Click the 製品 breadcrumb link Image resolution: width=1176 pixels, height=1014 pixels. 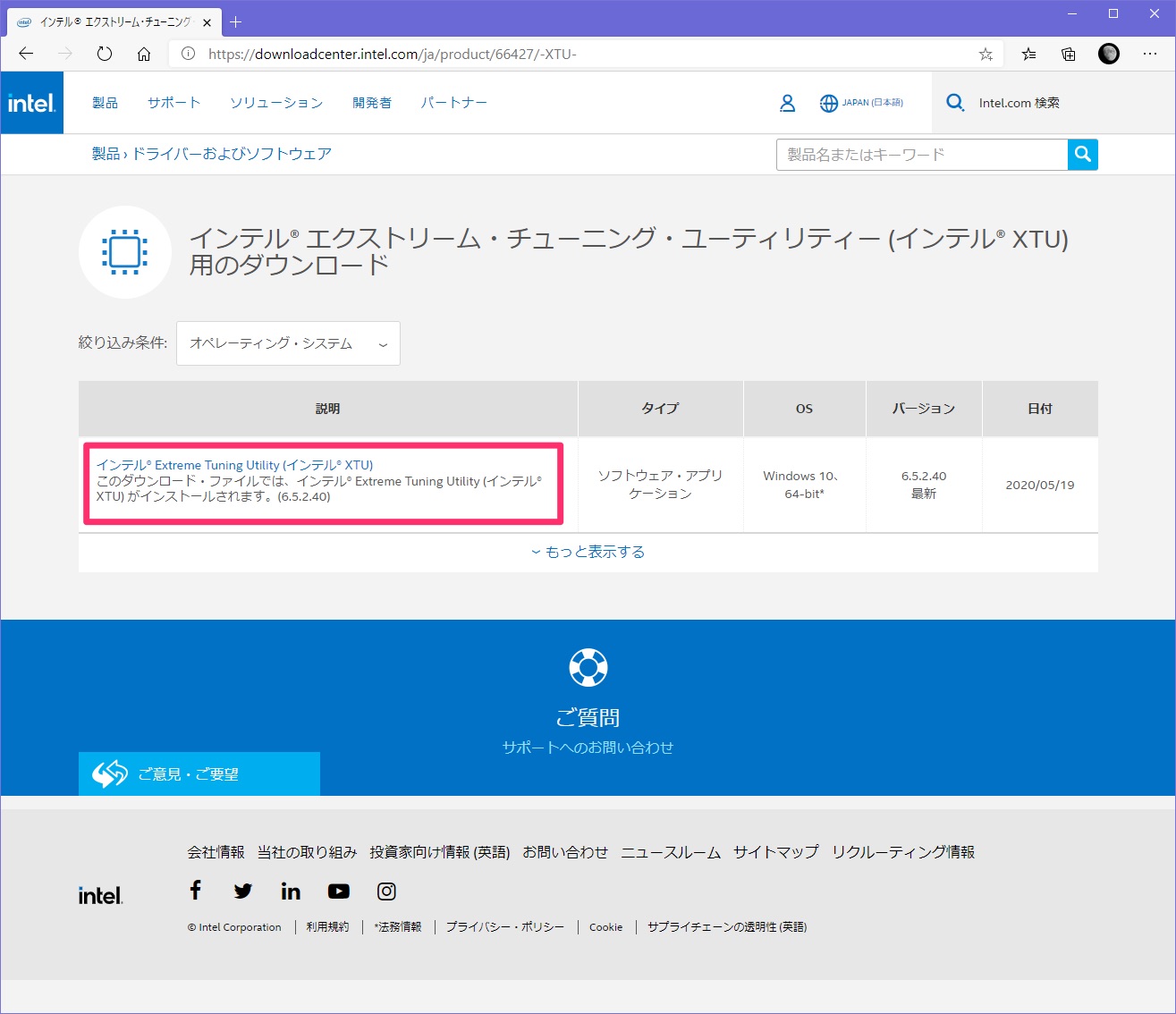(106, 154)
